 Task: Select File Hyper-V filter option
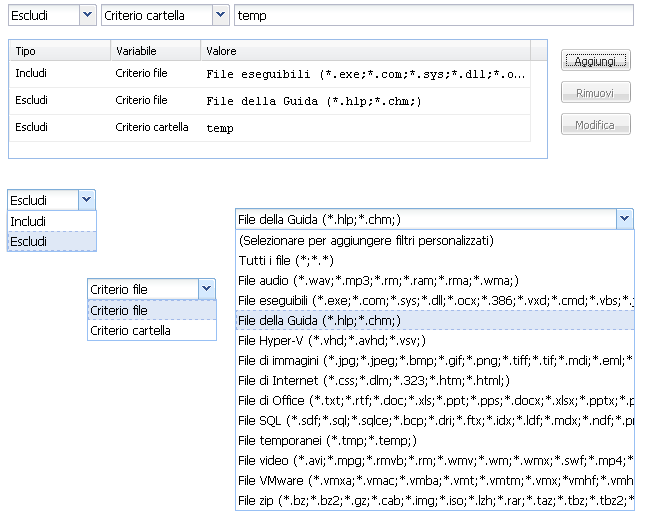click(x=434, y=340)
